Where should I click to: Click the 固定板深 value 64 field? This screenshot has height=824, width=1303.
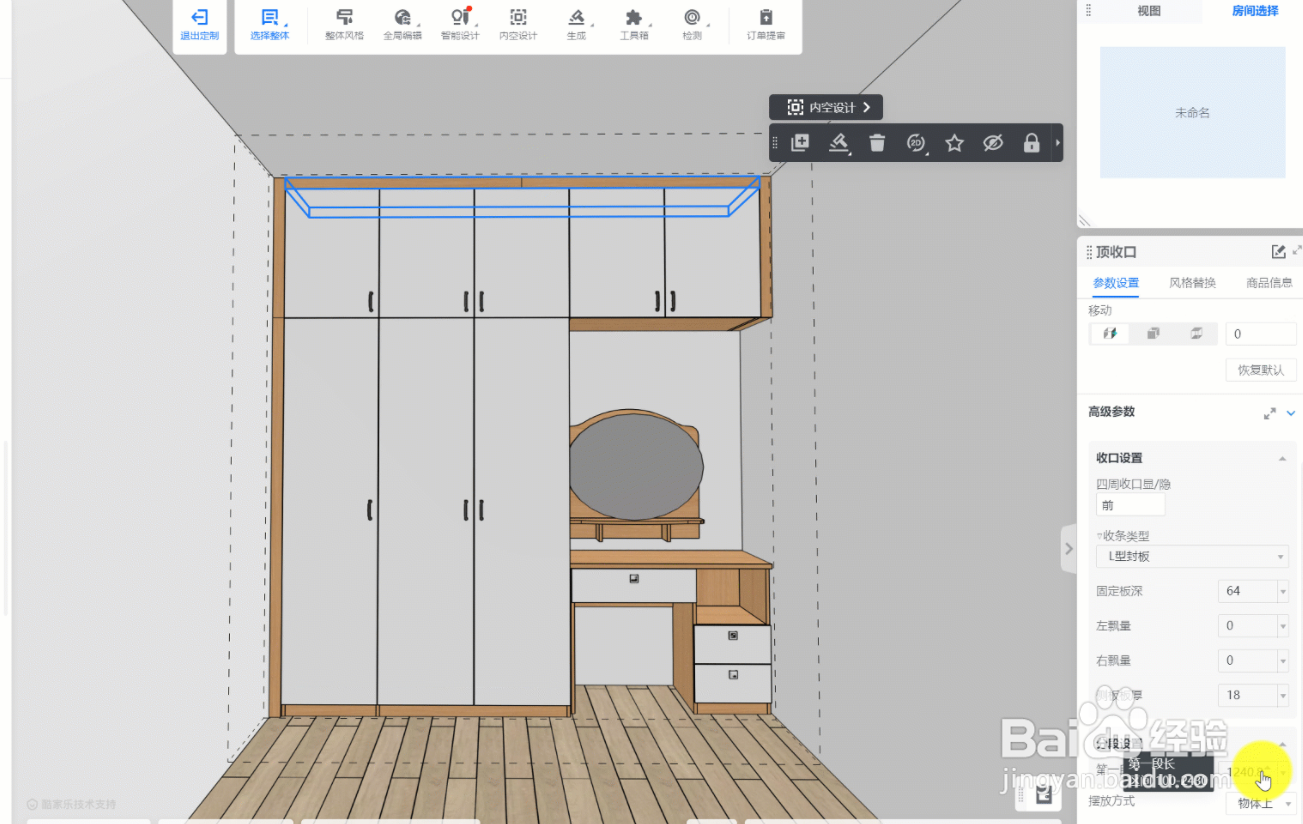coord(1247,591)
